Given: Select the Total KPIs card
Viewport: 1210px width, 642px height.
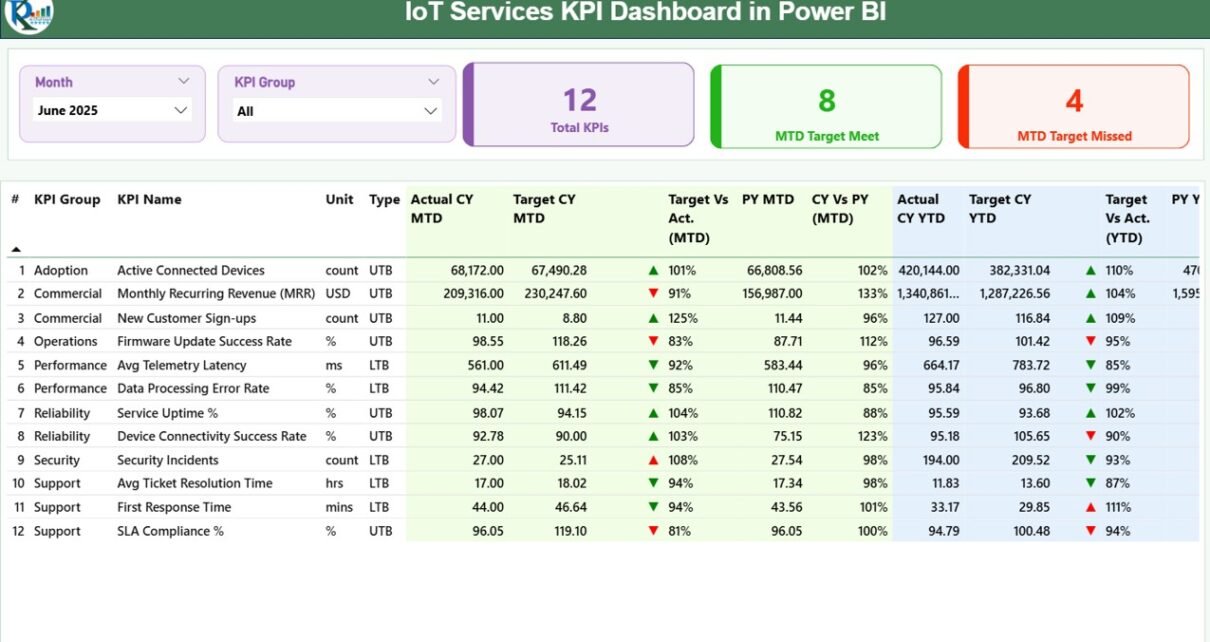Looking at the screenshot, I should 579,106.
